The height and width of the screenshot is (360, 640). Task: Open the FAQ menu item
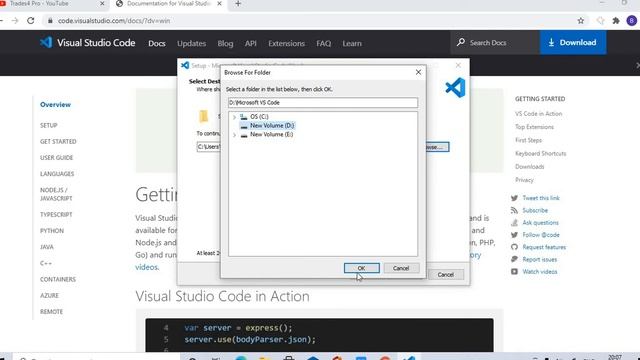[x=324, y=43]
